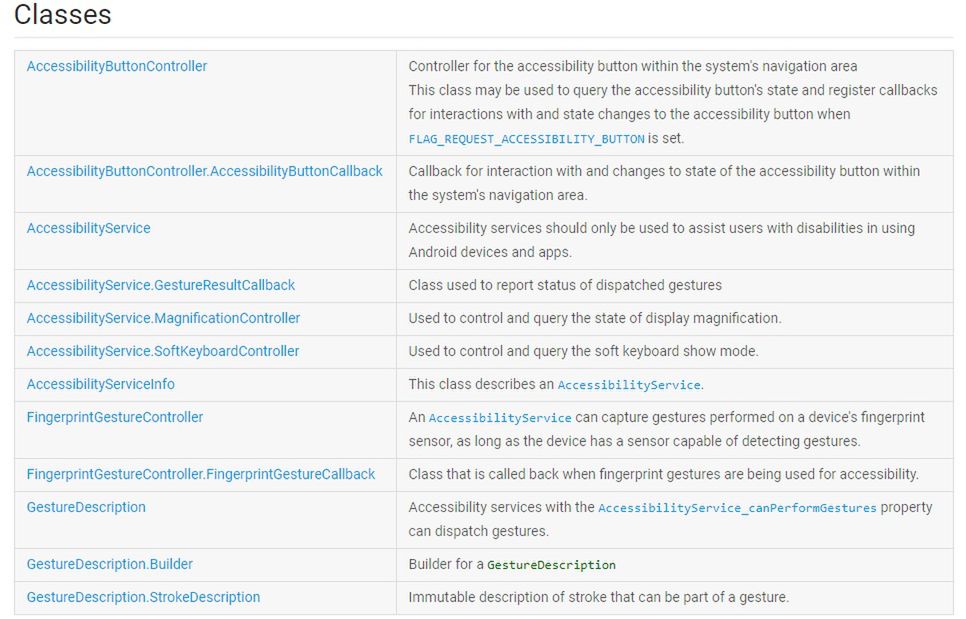View GestureDescription.StrokeDescription class page
The width and height of the screenshot is (966, 619).
[143, 597]
